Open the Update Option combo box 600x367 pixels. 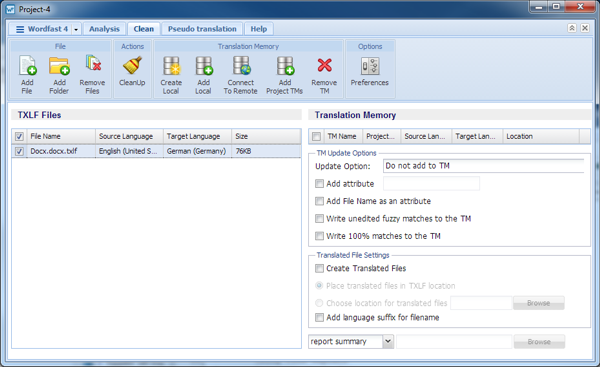click(x=484, y=166)
